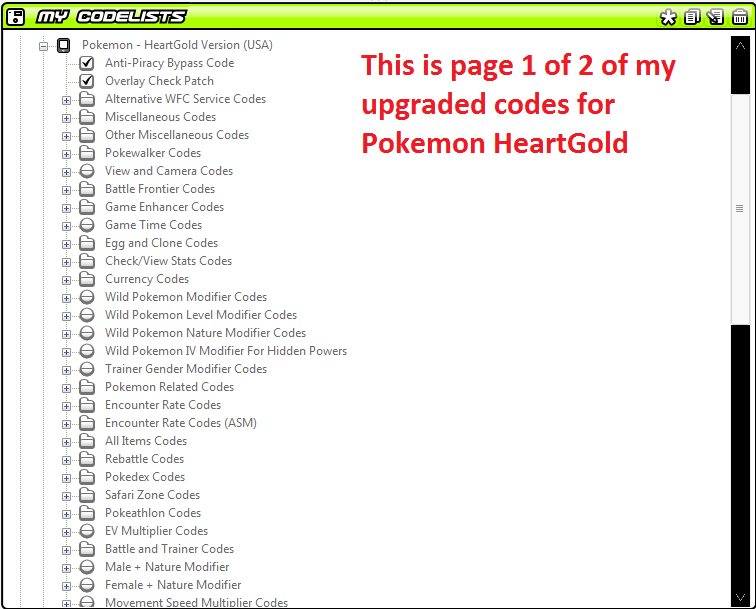The image size is (756, 609).
Task: Select the View and Camera Codes label
Action: coord(169,171)
